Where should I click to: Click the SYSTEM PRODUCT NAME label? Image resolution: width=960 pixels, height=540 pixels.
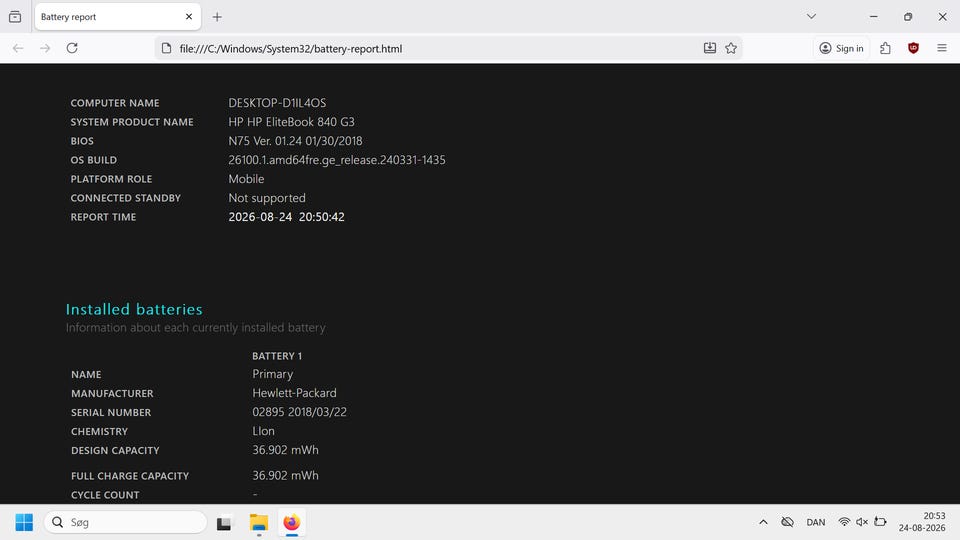[132, 122]
